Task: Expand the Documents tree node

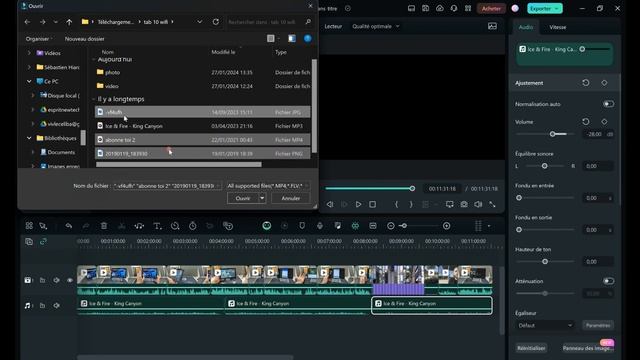Action: pos(33,152)
